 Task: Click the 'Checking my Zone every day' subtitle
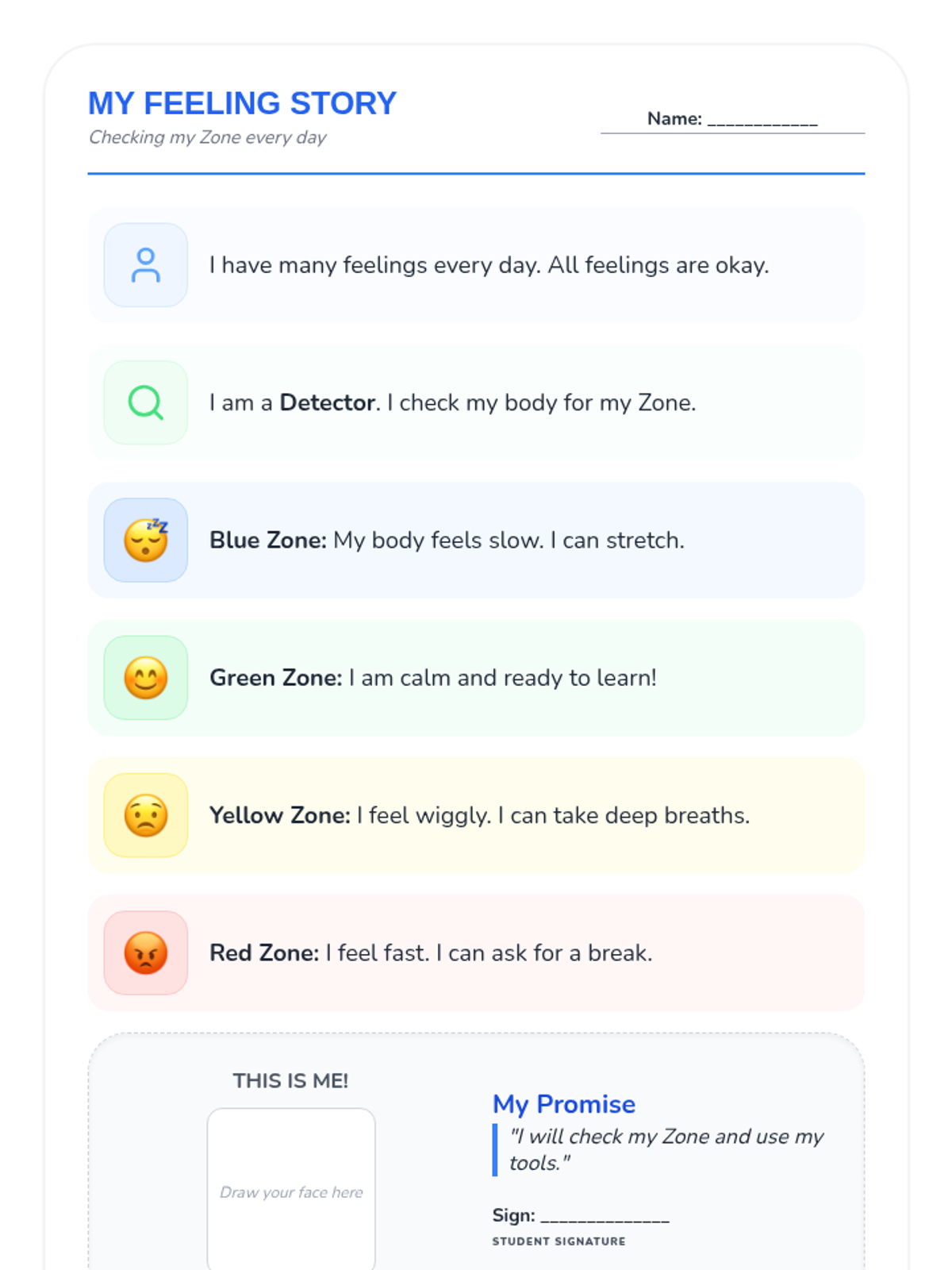click(207, 137)
